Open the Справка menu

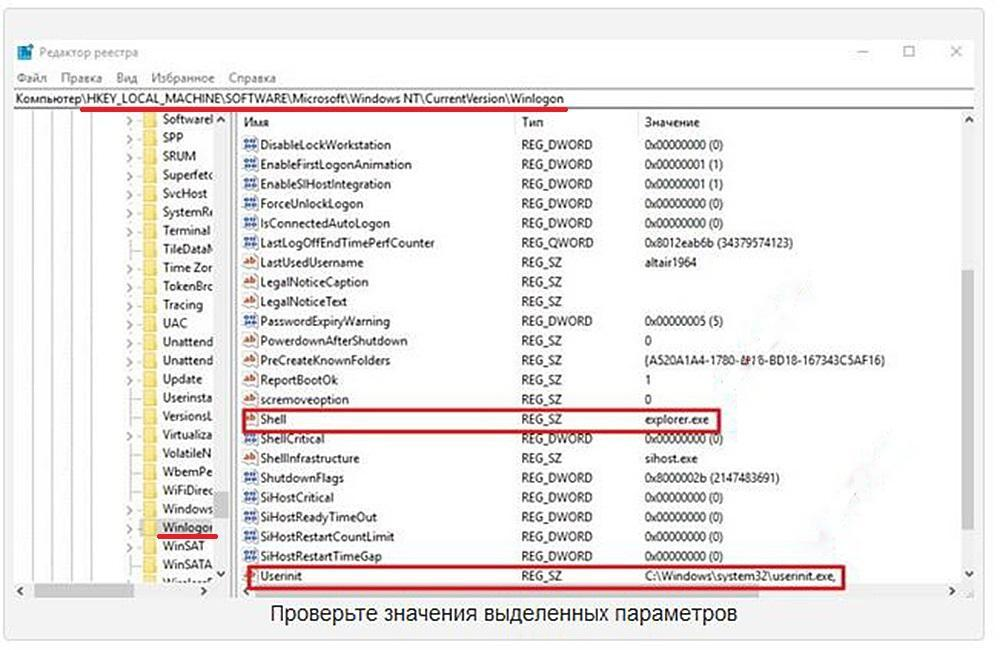click(252, 78)
